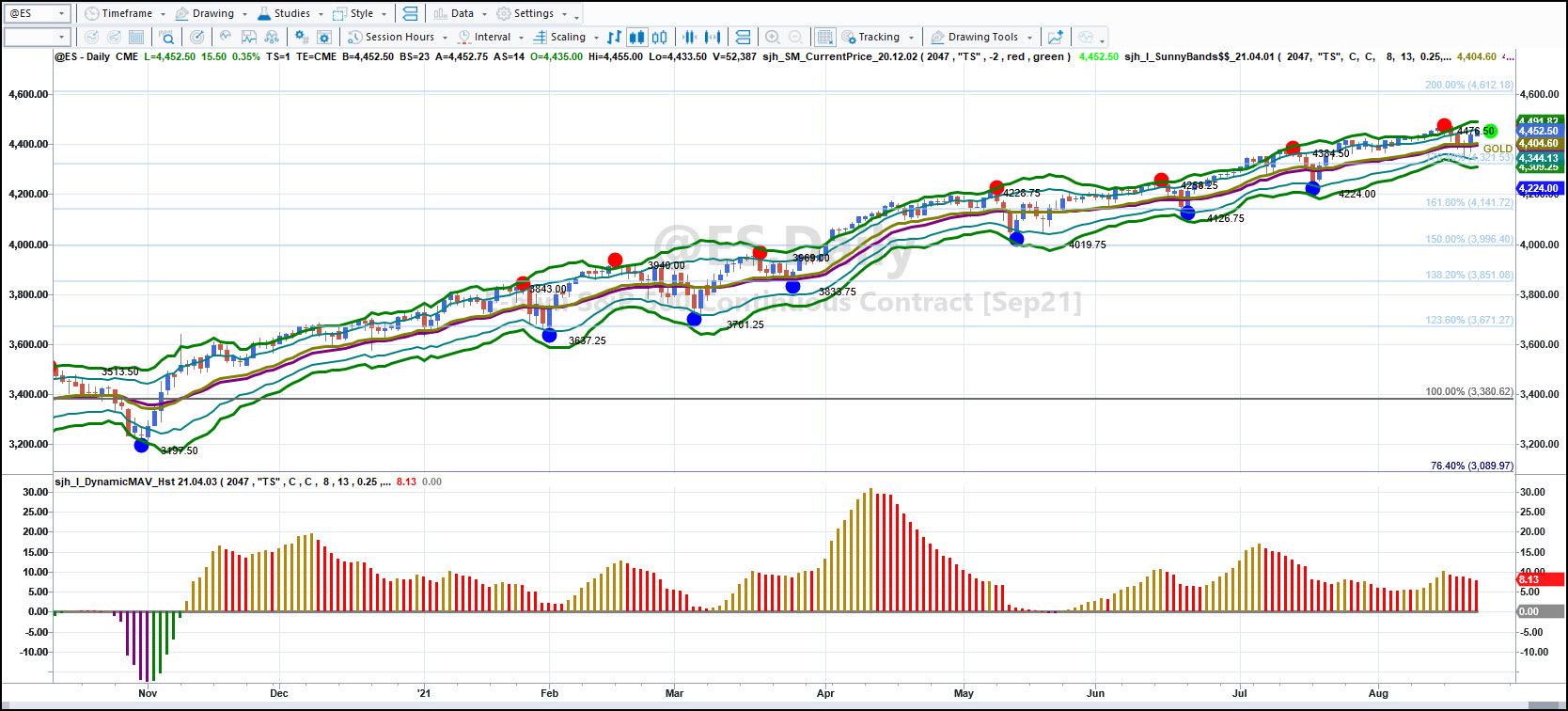Select the OHLC bar chart type icon

tap(615, 38)
